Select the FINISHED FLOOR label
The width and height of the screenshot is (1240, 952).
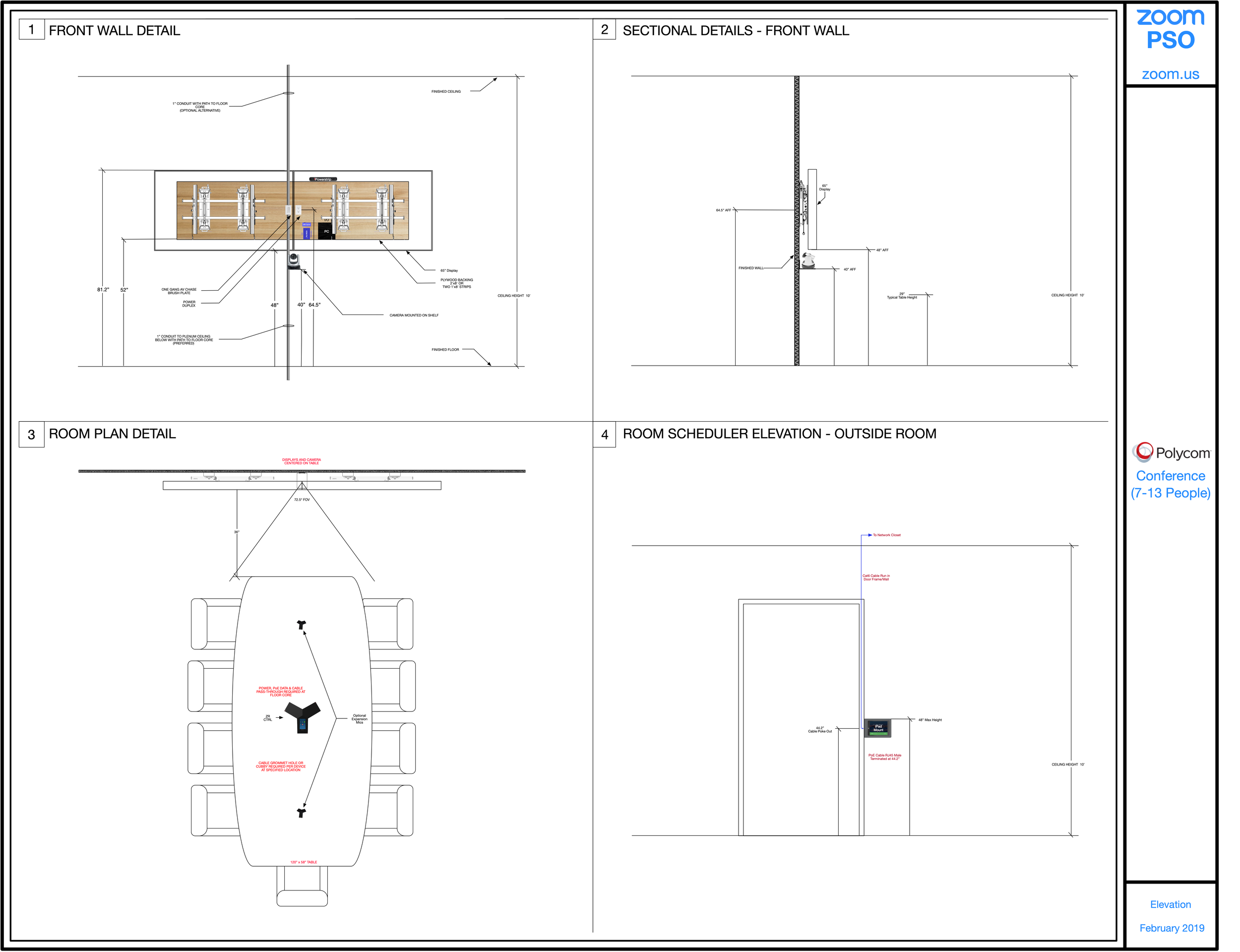445,350
